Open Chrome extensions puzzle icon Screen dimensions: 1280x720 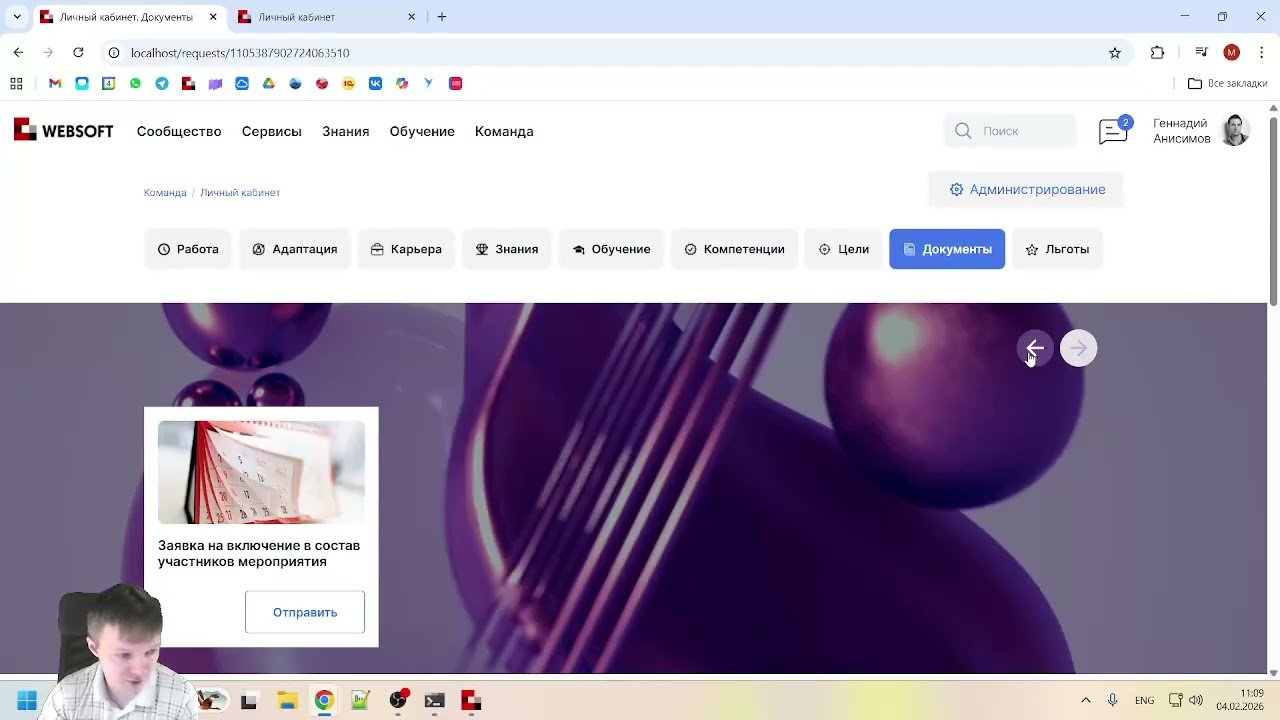[1158, 53]
